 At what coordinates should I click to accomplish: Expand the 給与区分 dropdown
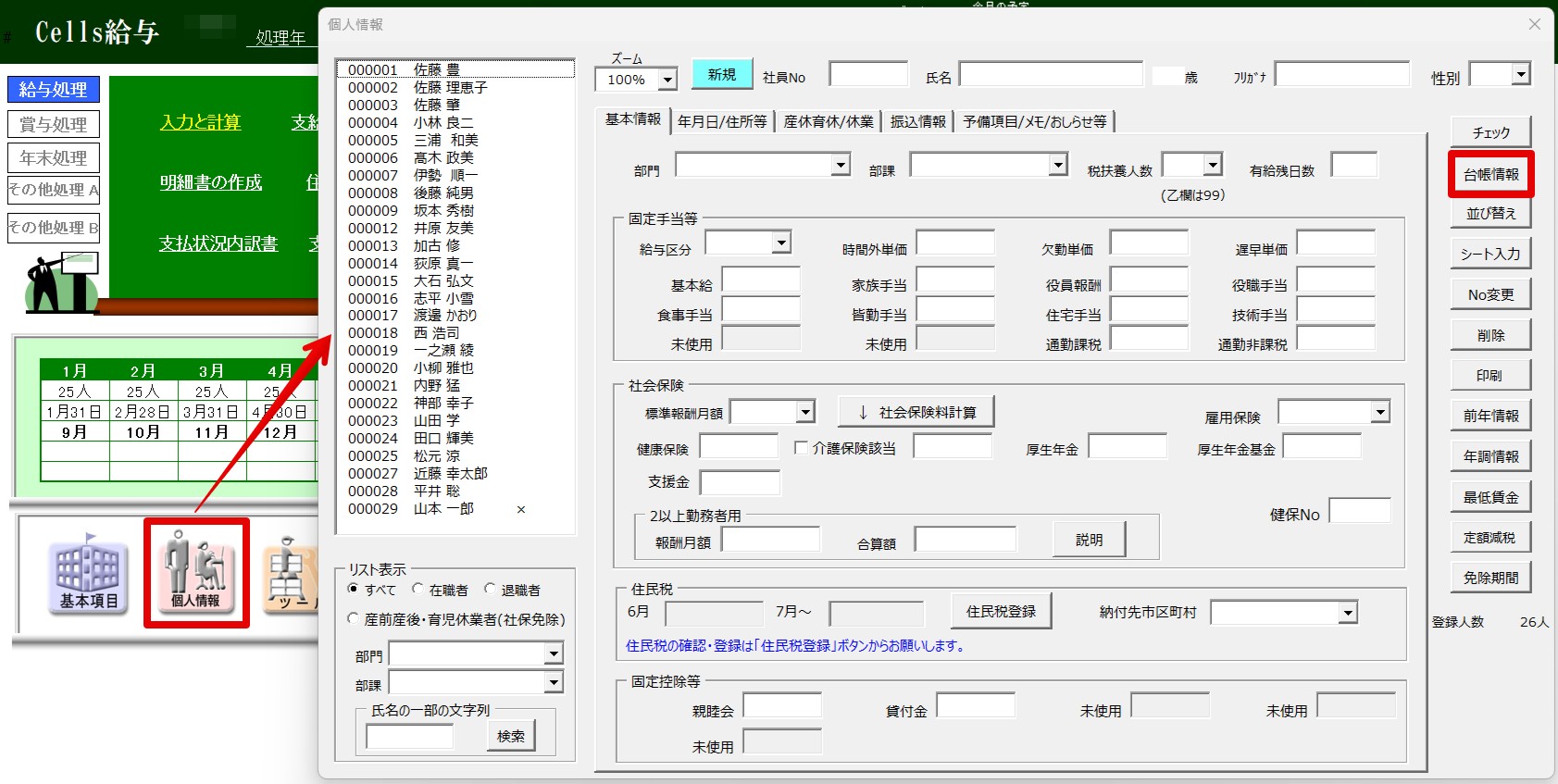point(781,243)
